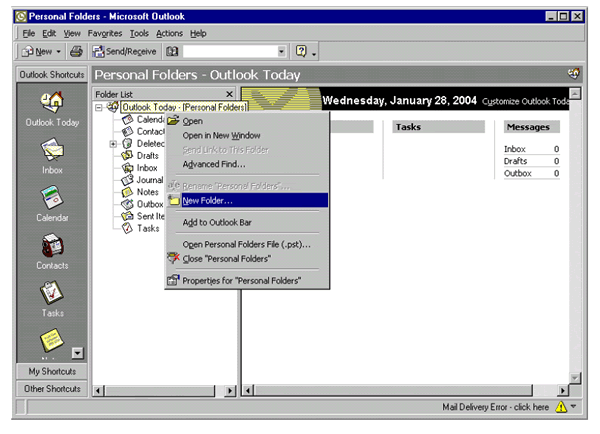This screenshot has height=434, width=600.
Task: Click Outlook Today pane scroll-up arrow
Action: [575, 93]
